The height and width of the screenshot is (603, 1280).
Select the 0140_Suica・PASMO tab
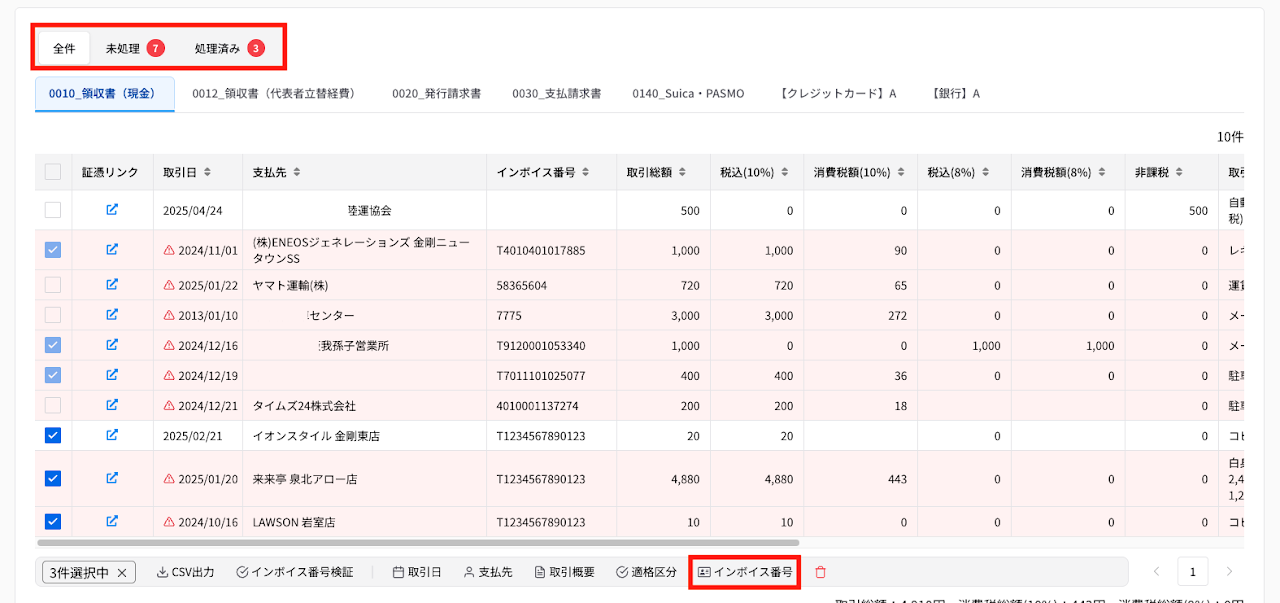tap(688, 94)
